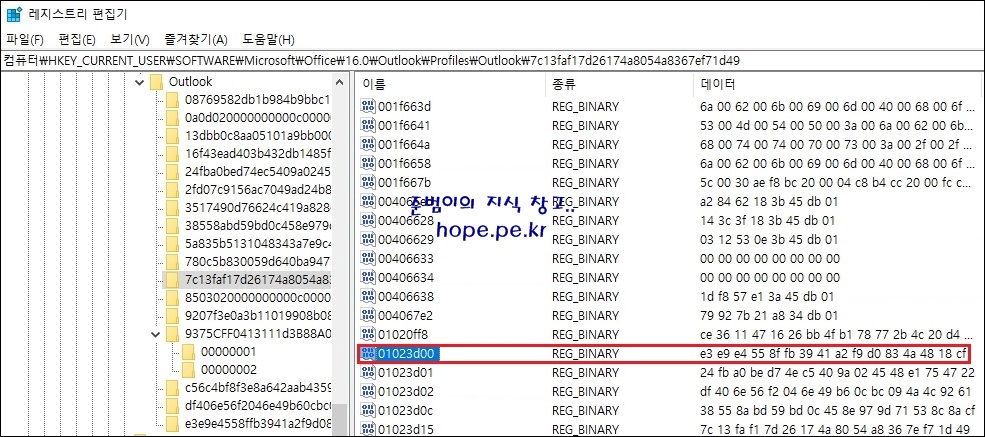The height and width of the screenshot is (437, 985).
Task: Open the 보기(V) menu
Action: (129, 40)
